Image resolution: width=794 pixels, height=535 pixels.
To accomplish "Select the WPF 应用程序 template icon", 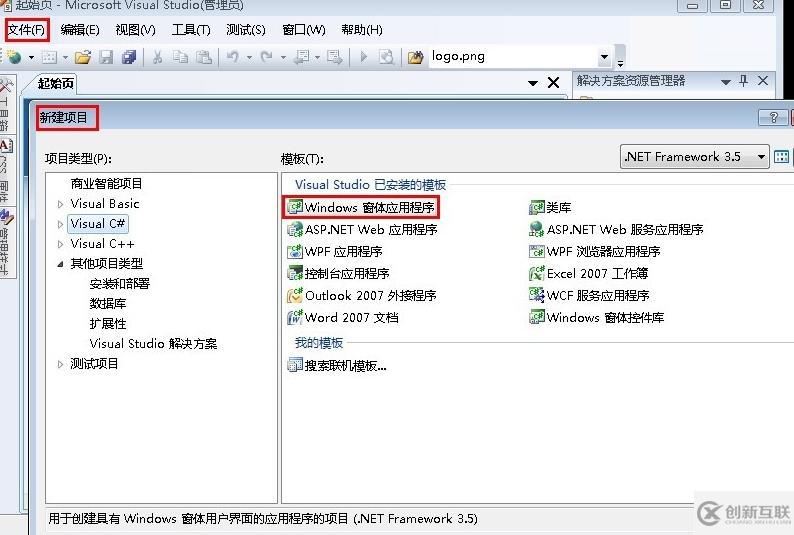I will tap(295, 252).
